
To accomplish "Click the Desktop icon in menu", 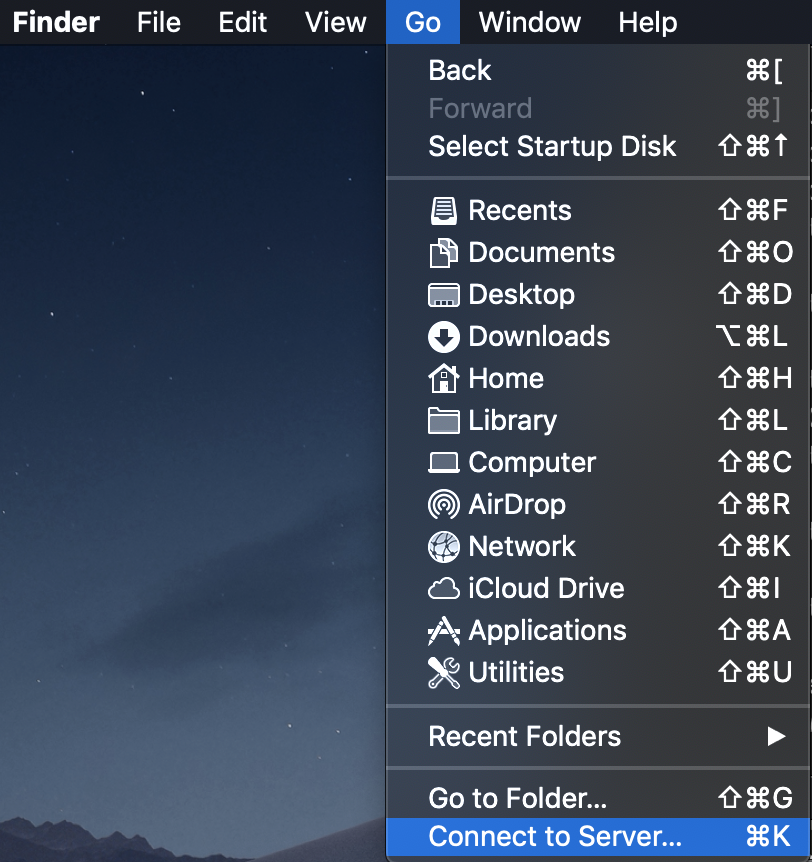I will click(443, 295).
